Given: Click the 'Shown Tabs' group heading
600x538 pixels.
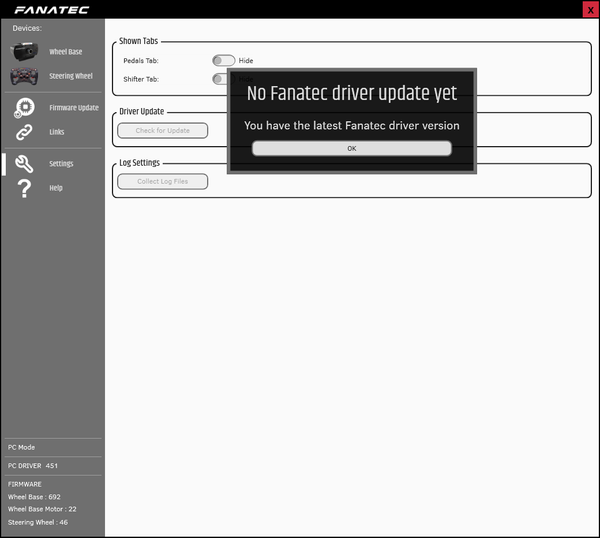Looking at the screenshot, I should point(139,41).
